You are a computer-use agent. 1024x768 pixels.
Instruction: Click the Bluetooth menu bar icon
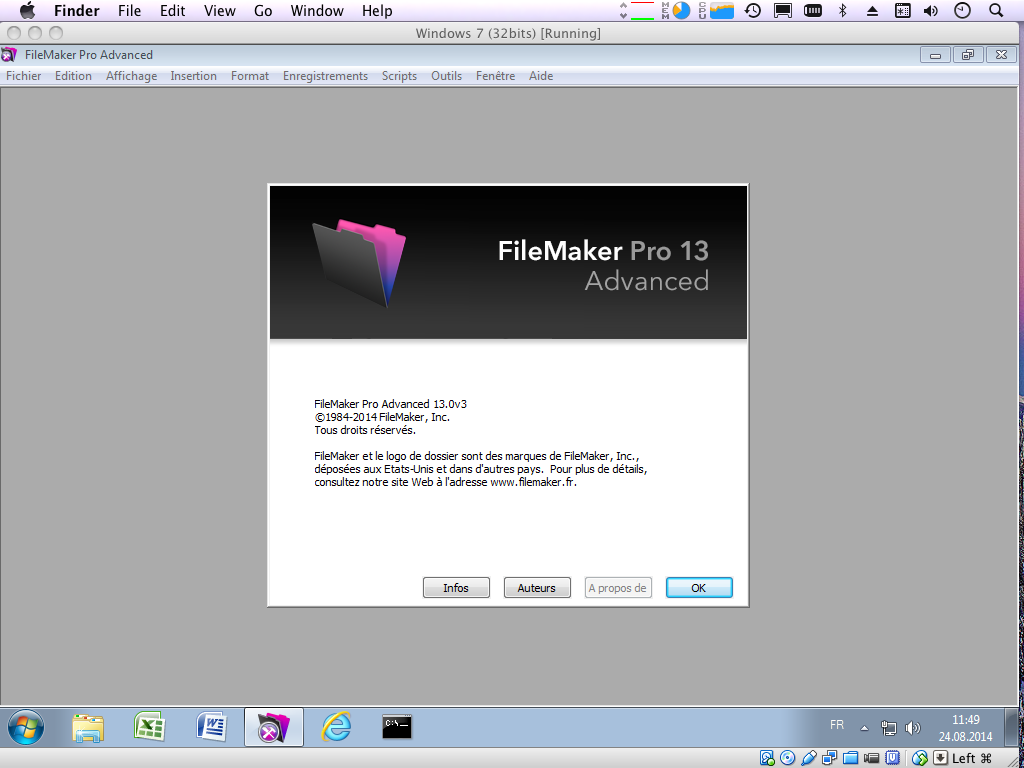(x=842, y=10)
